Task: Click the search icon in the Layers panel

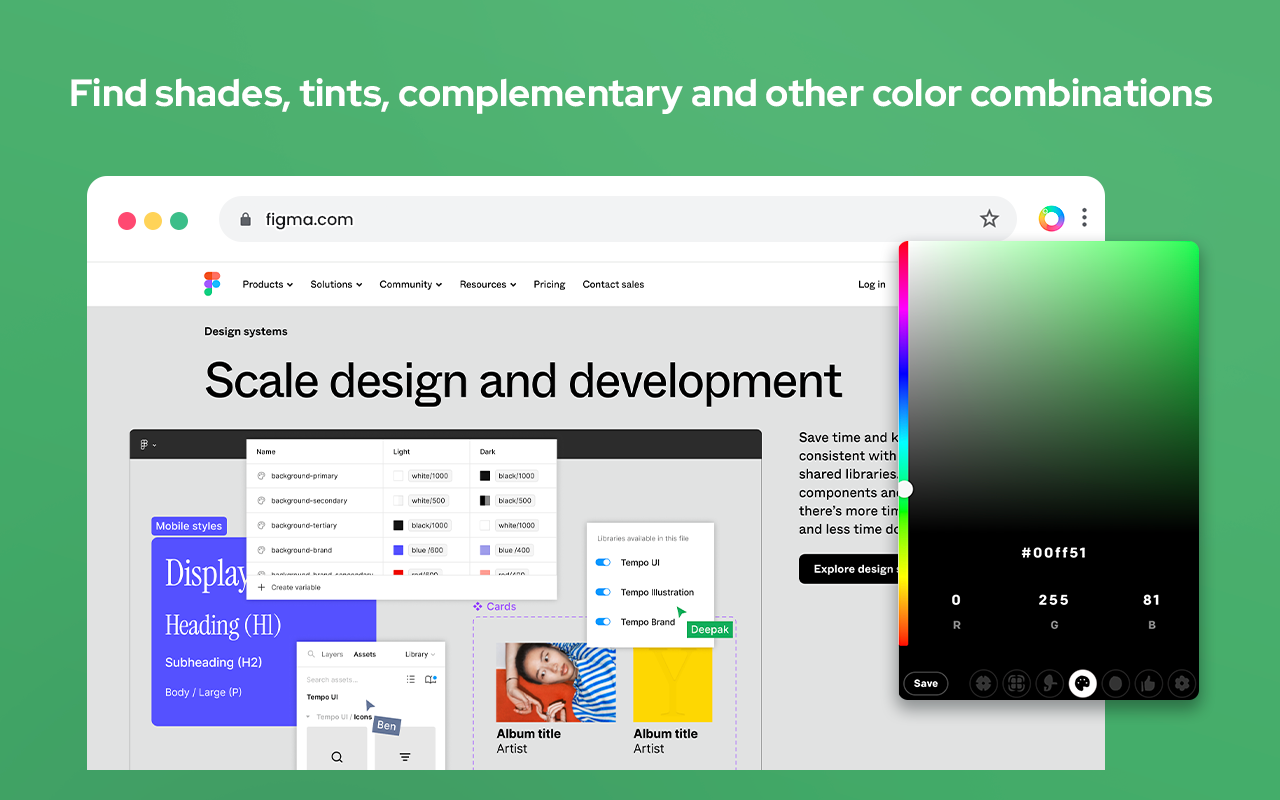Action: point(311,654)
